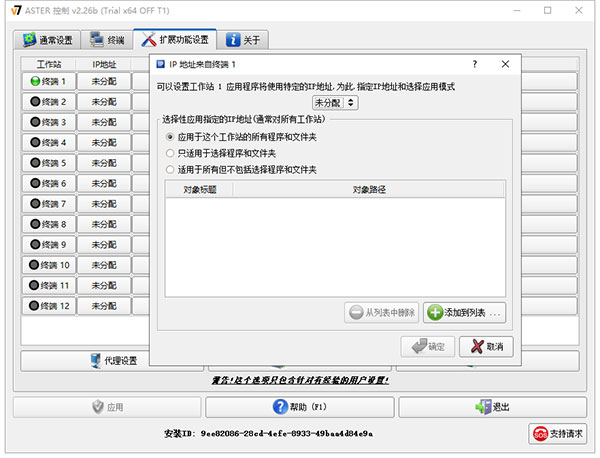Image resolution: width=600 pixels, height=458 pixels.
Task: Click the IP地址 column header
Action: [104, 64]
